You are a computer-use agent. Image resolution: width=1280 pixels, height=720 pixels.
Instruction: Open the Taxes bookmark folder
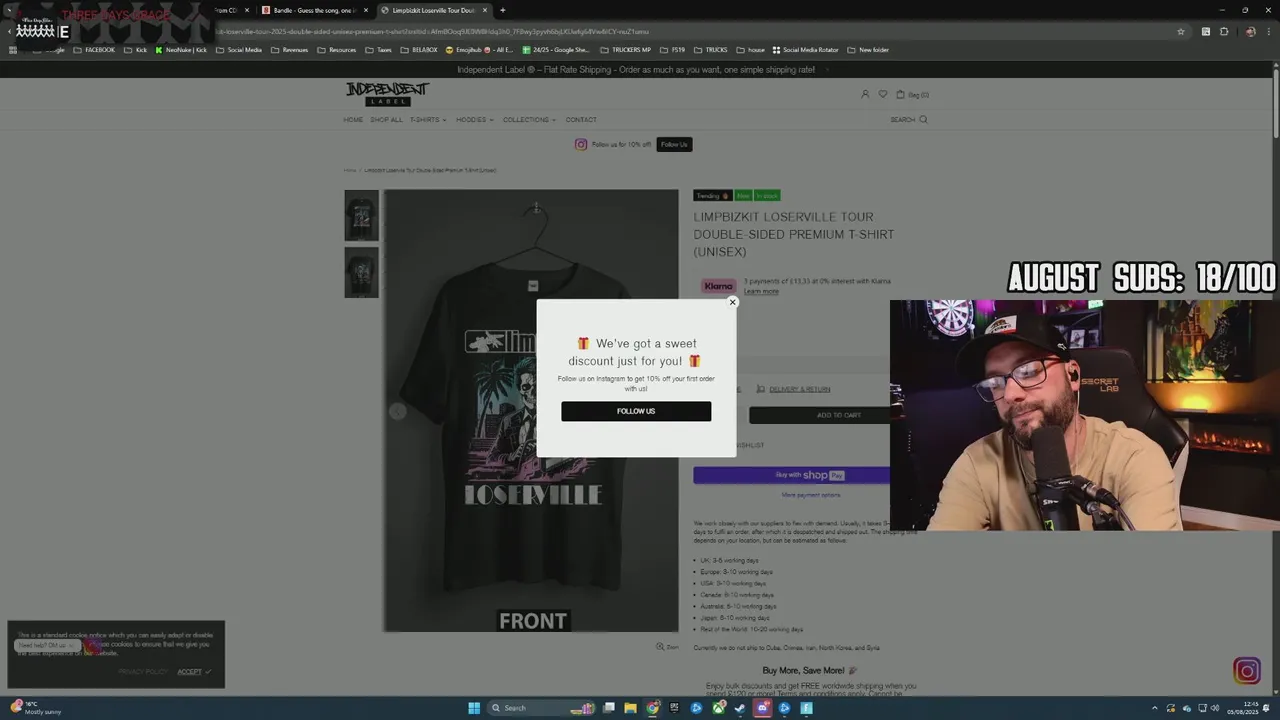[379, 50]
